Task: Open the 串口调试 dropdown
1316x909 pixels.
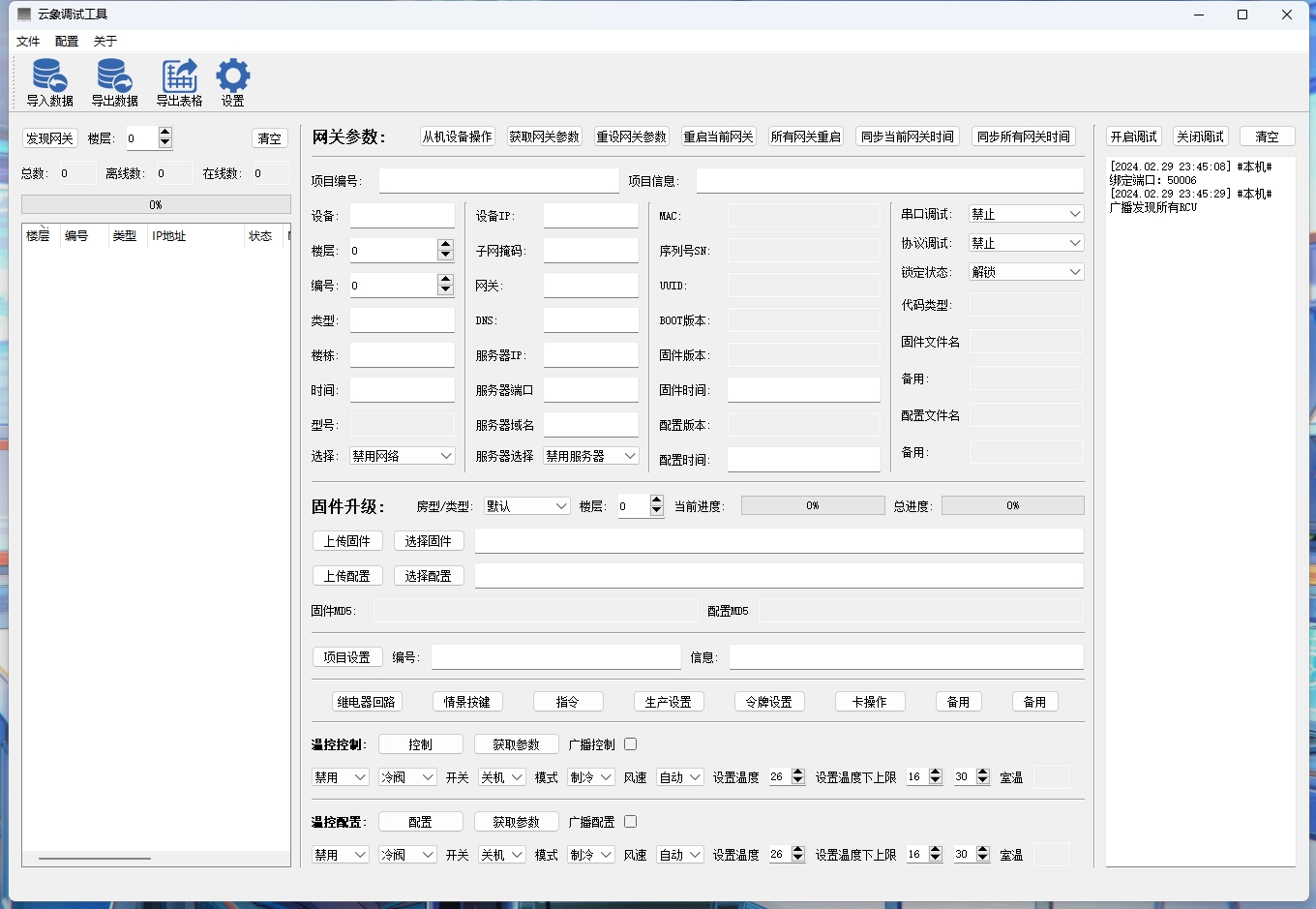Action: (1026, 214)
